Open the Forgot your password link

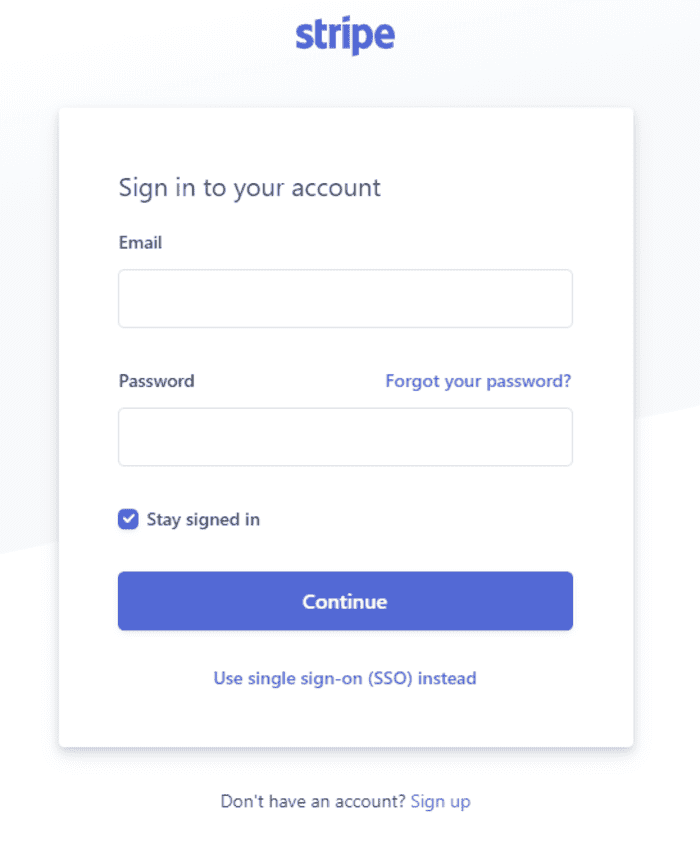[478, 381]
